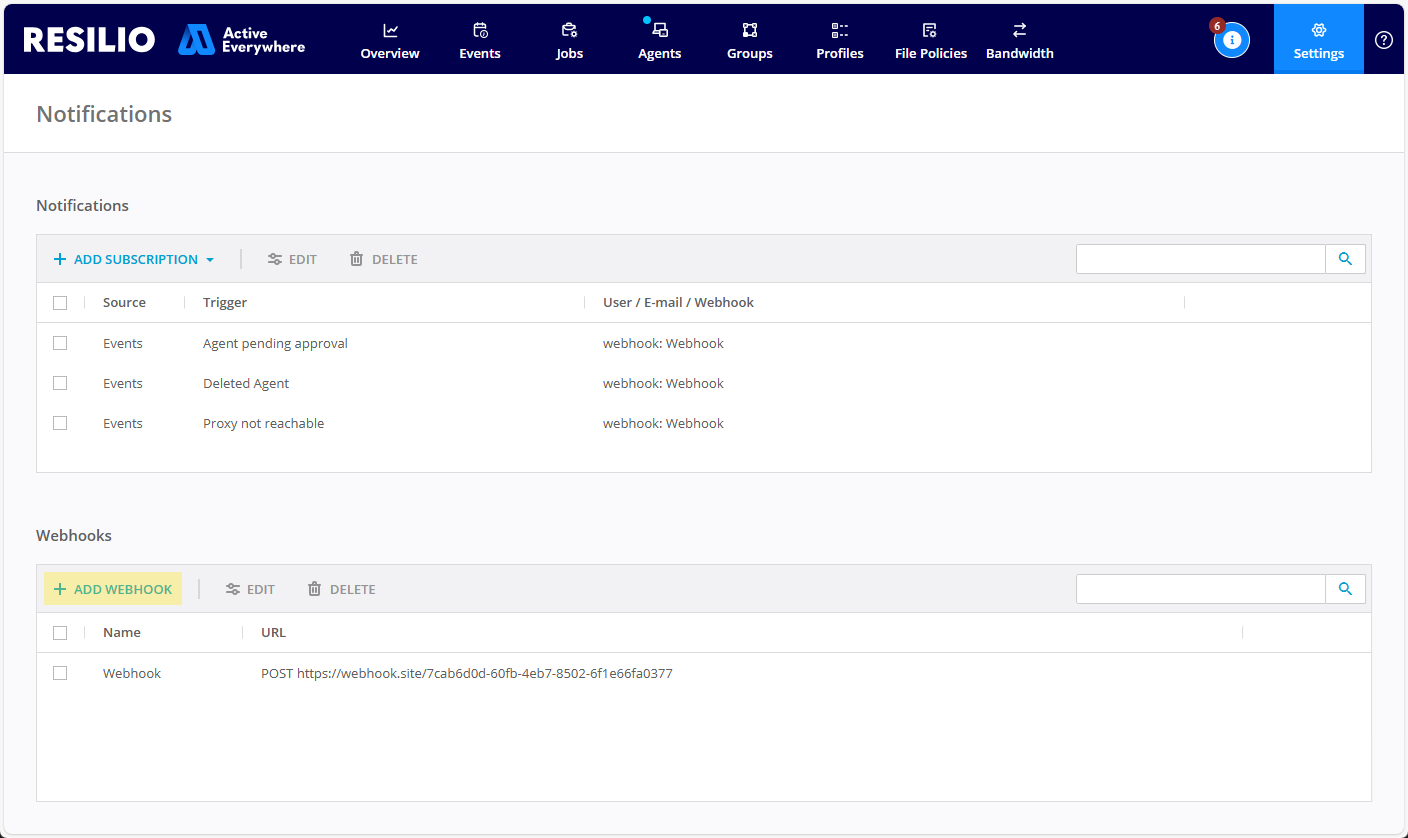Select the Profiles icon
The height and width of the screenshot is (838, 1408).
839,31
